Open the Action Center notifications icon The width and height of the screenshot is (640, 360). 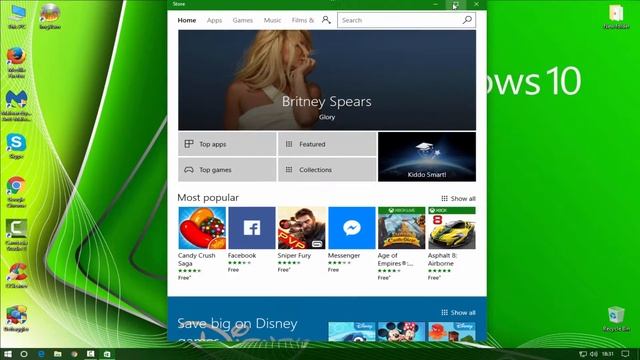(x=625, y=354)
